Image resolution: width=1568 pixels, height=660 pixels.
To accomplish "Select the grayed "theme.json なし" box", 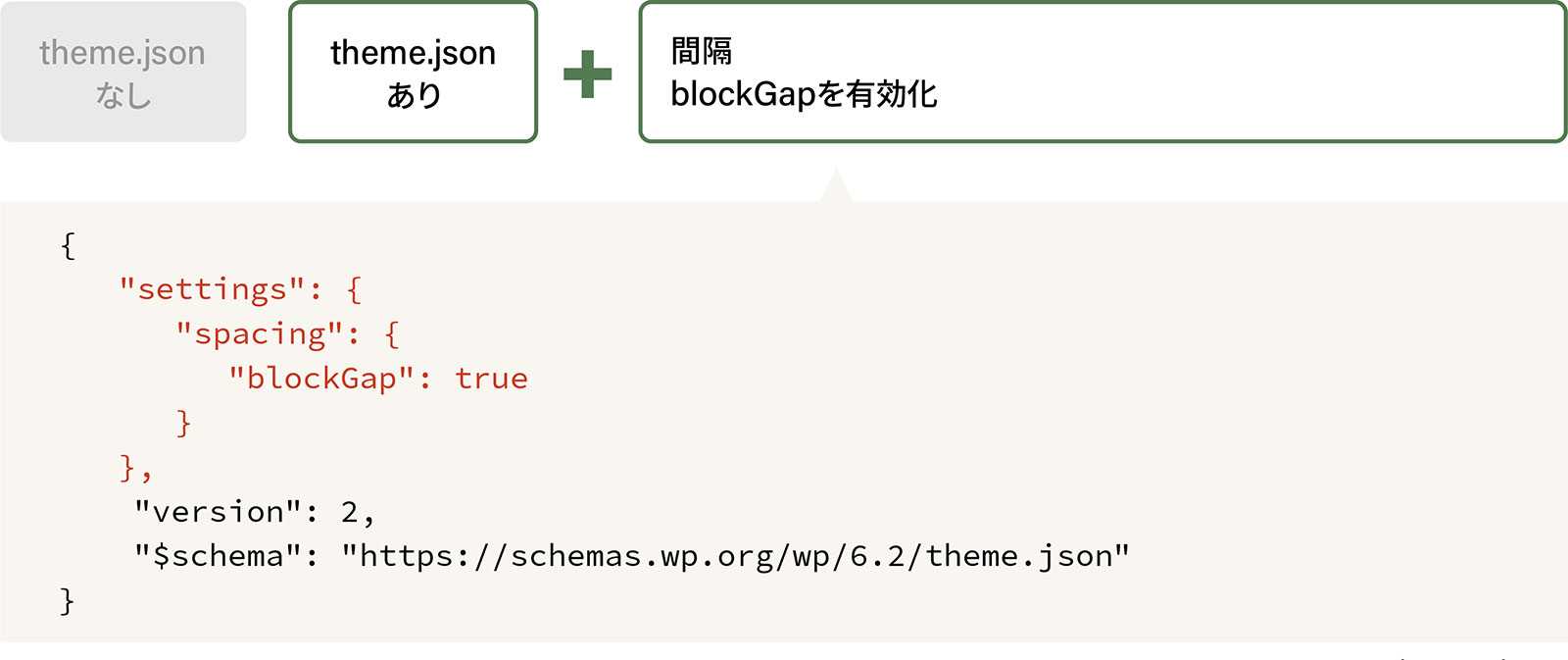I will (123, 73).
